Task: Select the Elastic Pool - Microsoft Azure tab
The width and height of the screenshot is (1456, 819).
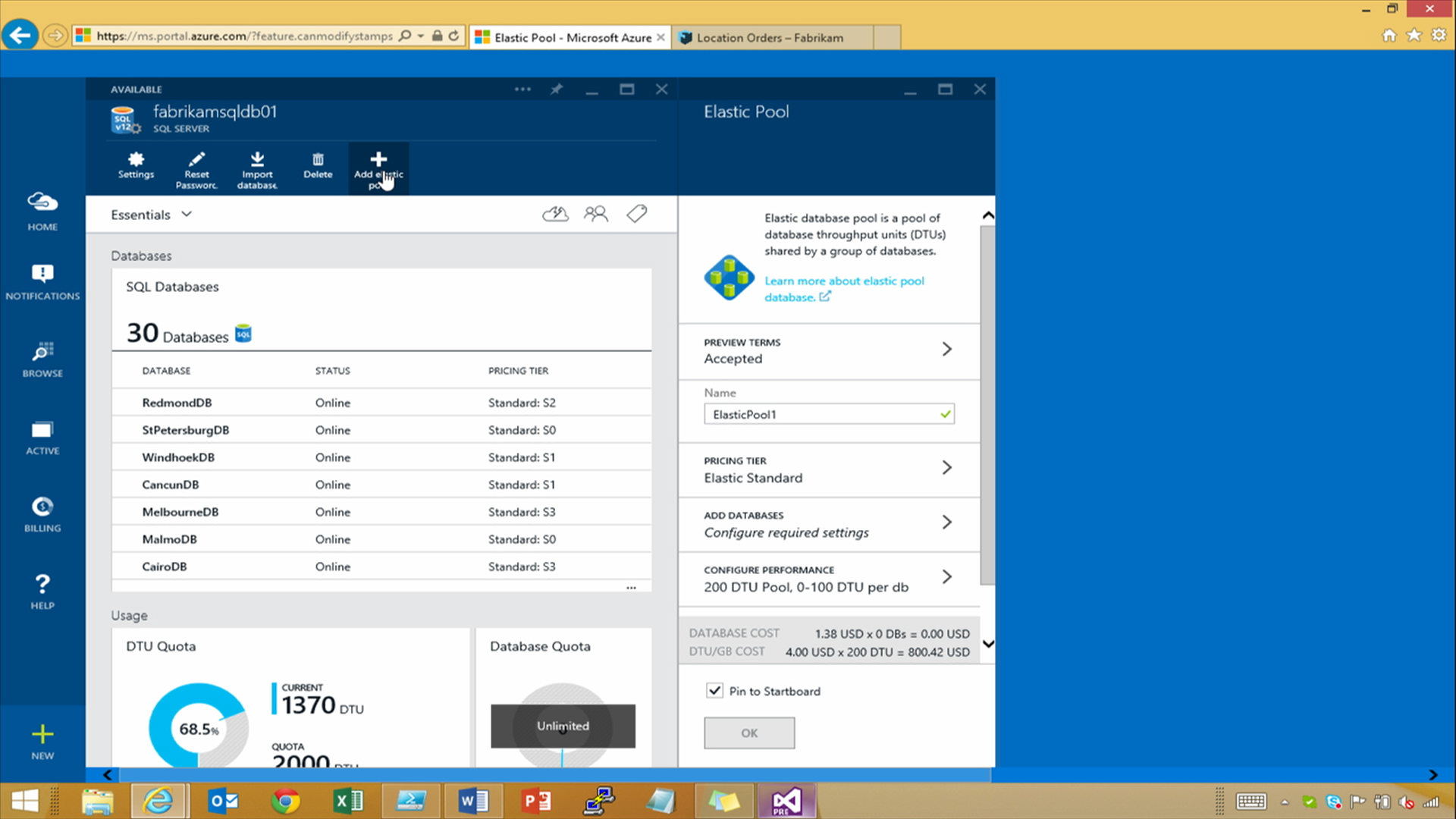Action: click(x=572, y=37)
